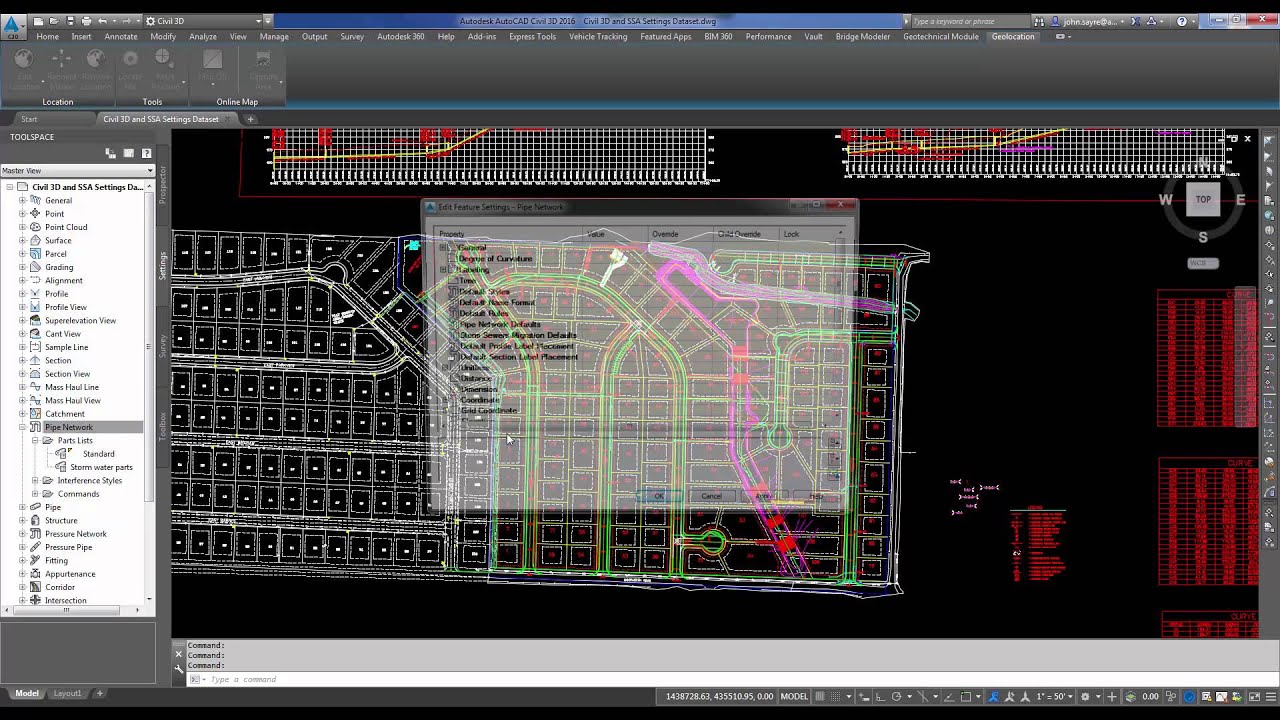Screen dimensions: 1280x720
Task: Click the TOP face of the ViewCube
Action: [x=1203, y=199]
